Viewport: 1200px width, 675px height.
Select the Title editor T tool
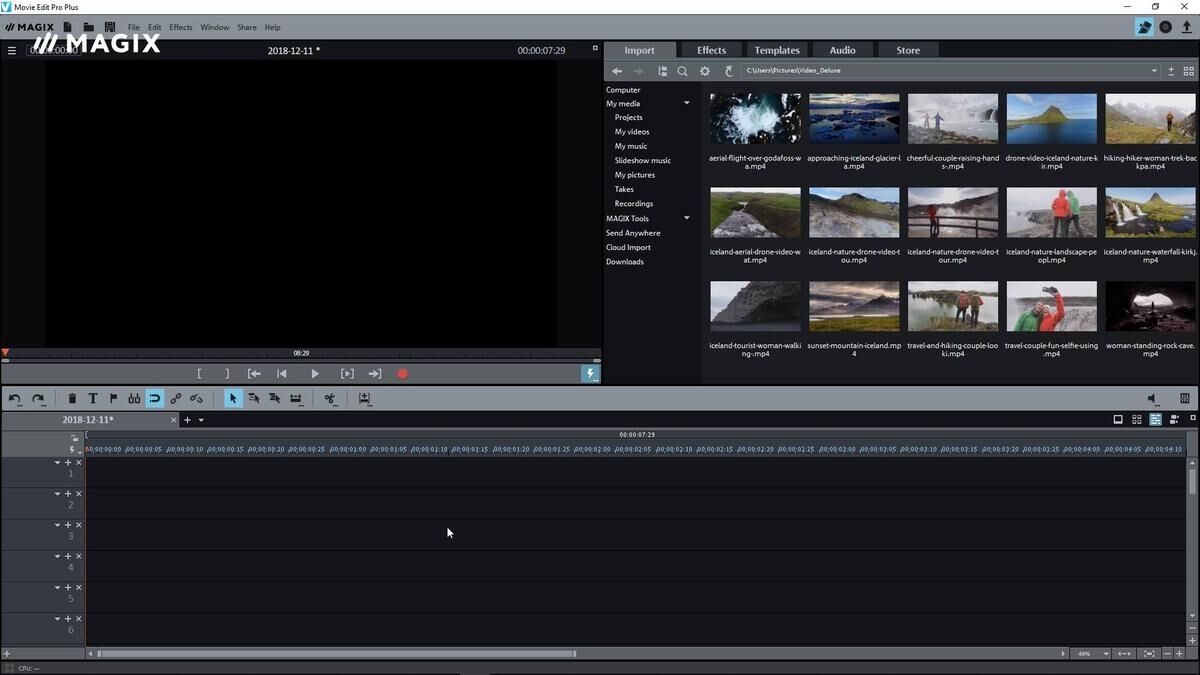click(93, 399)
